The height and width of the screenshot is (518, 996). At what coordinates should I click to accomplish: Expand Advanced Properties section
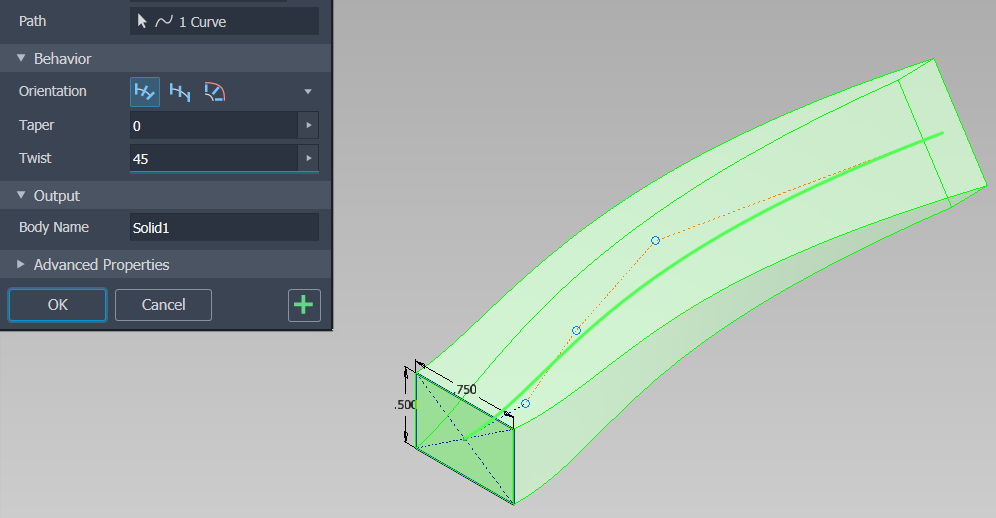click(x=21, y=264)
